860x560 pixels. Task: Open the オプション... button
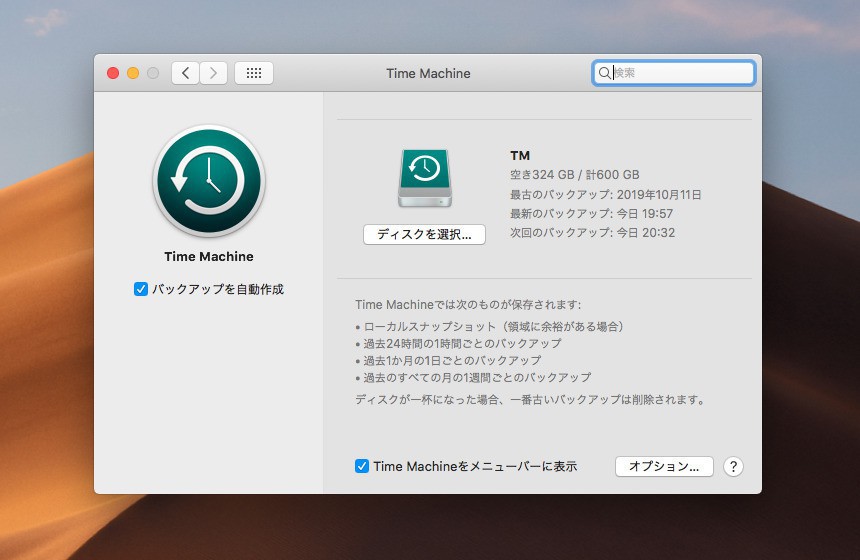[x=664, y=466]
